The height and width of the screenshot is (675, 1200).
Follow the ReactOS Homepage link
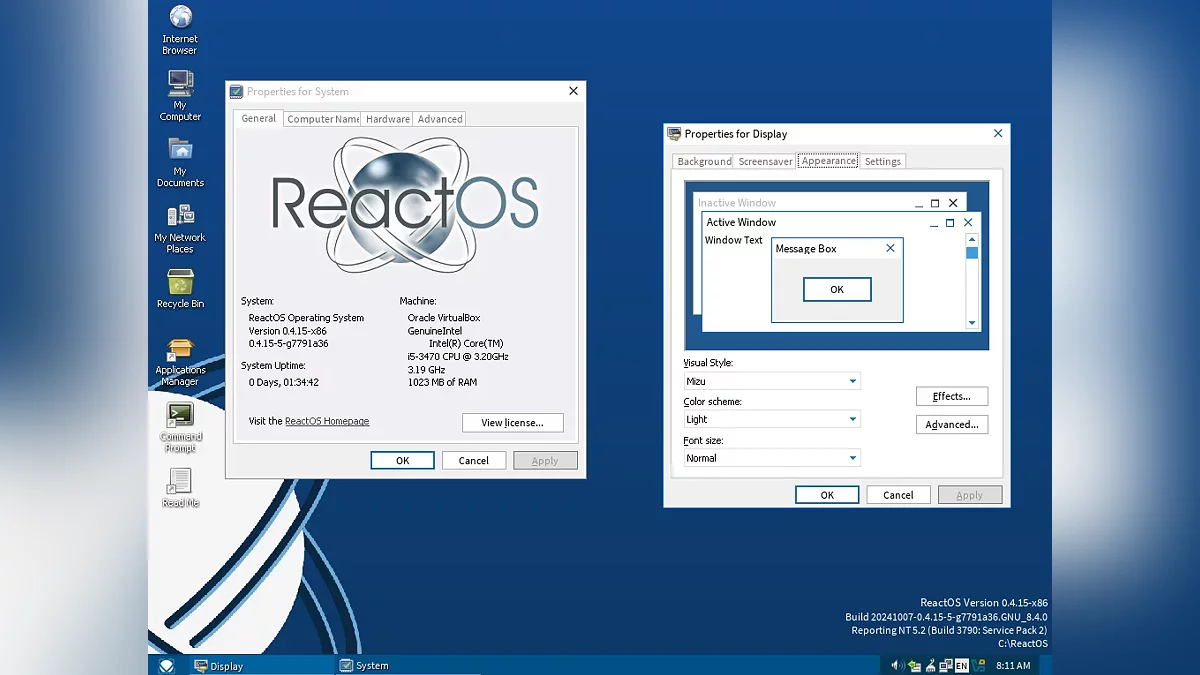tap(327, 422)
